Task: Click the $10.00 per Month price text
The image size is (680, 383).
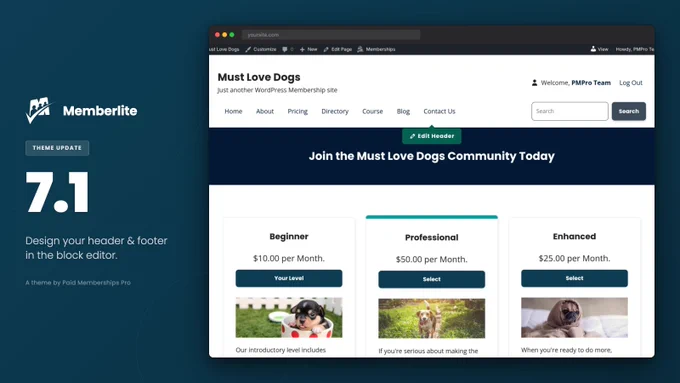Action: [289, 259]
